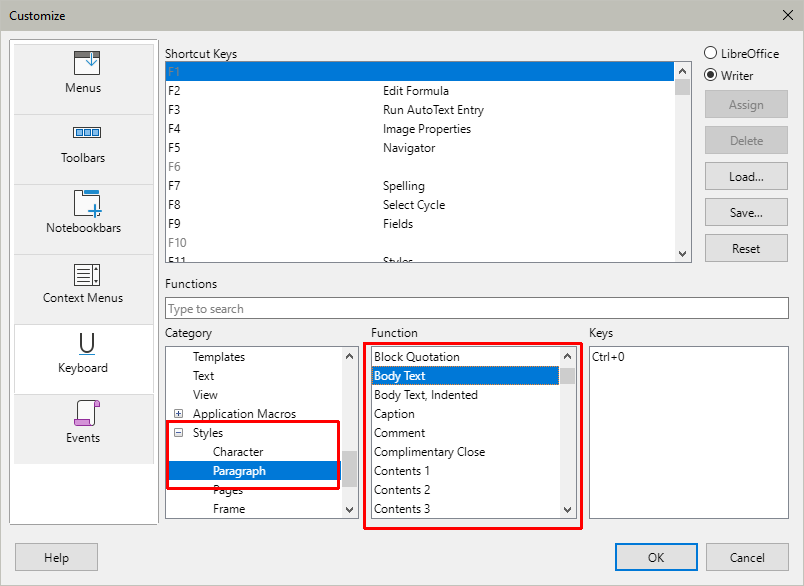Collapse the Styles category node
This screenshot has height=586, width=804.
point(178,432)
